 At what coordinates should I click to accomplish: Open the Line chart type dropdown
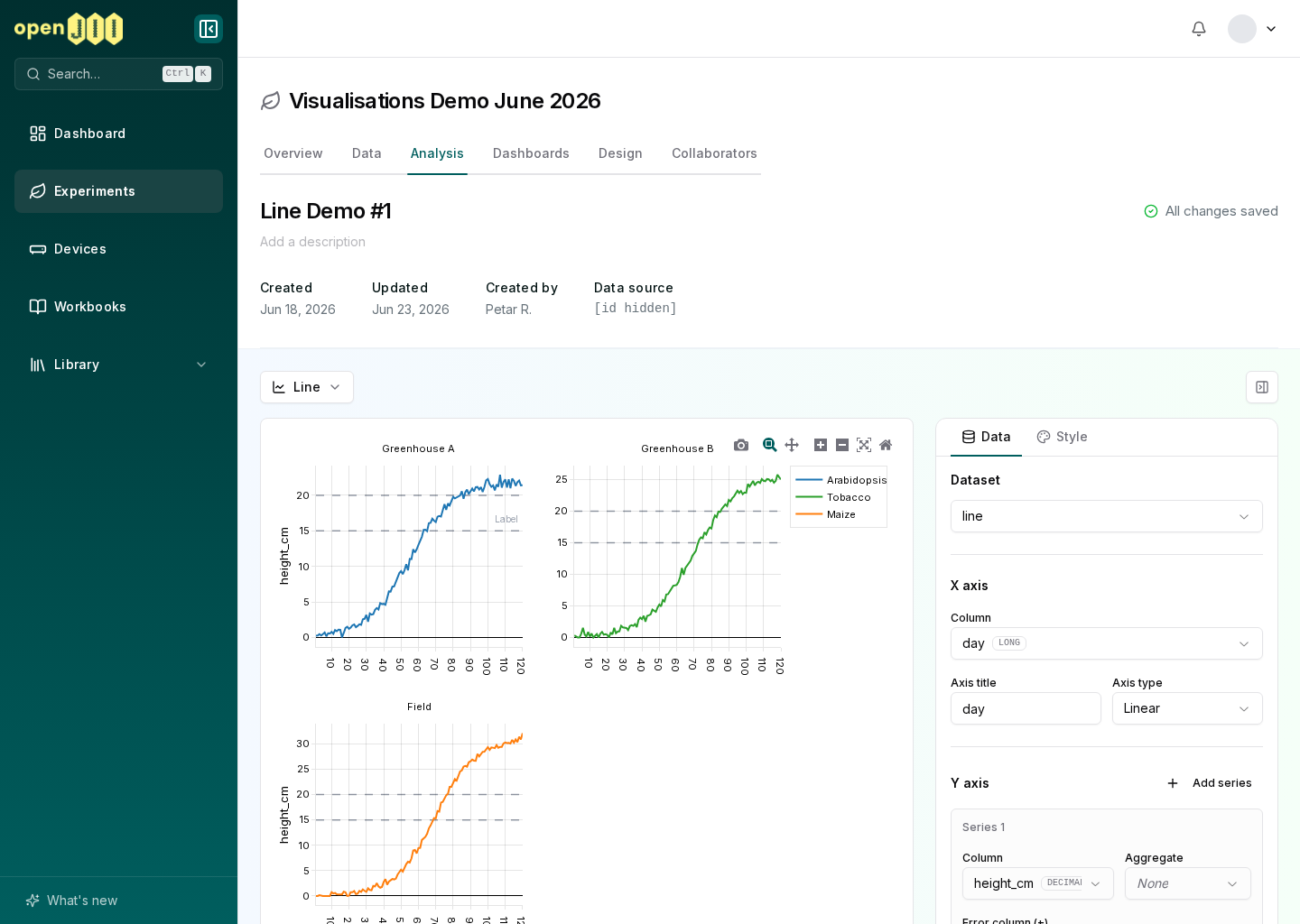pos(307,387)
